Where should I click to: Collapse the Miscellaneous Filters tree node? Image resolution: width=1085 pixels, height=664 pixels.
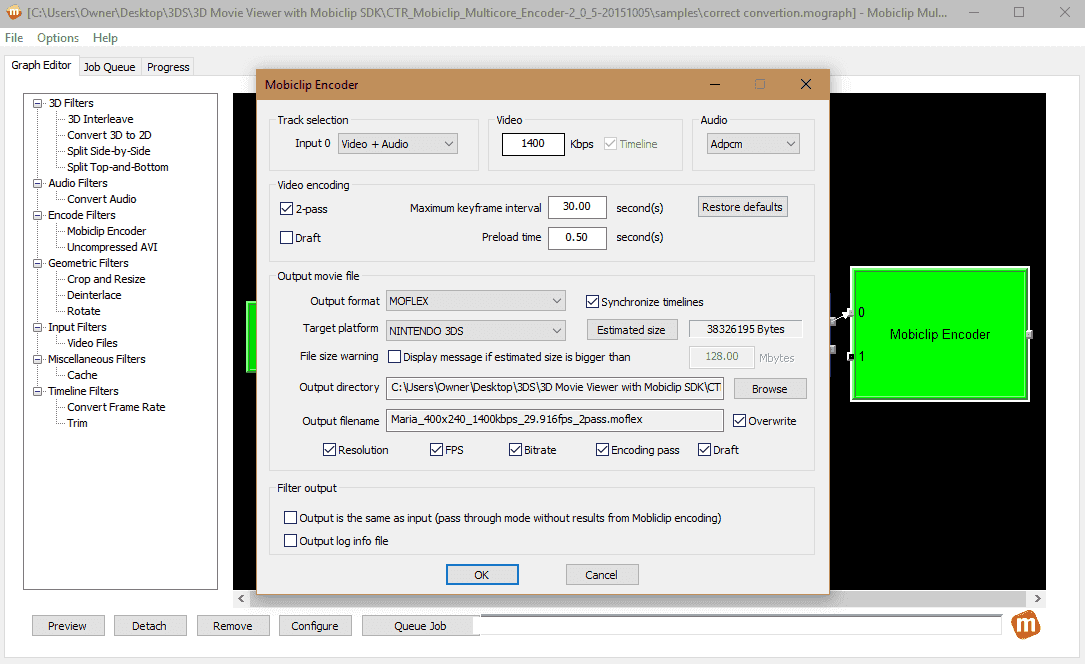point(37,359)
